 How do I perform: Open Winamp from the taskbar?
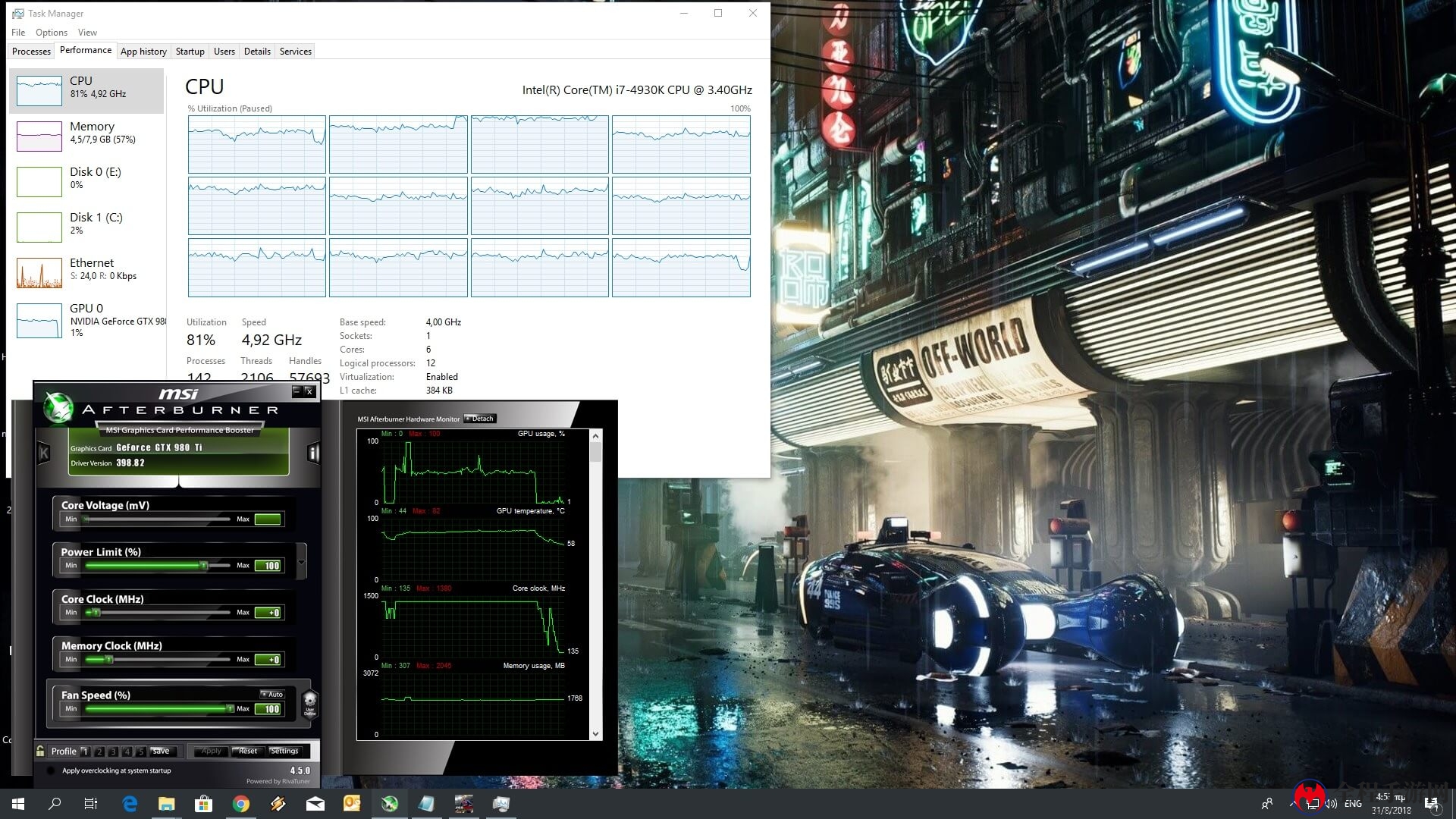point(278,804)
